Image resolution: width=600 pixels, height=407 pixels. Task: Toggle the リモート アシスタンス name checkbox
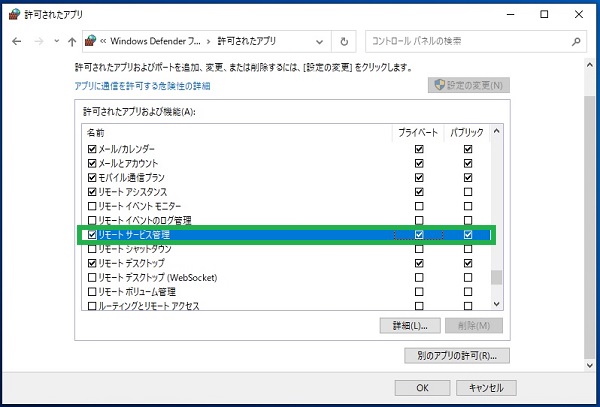tap(92, 192)
